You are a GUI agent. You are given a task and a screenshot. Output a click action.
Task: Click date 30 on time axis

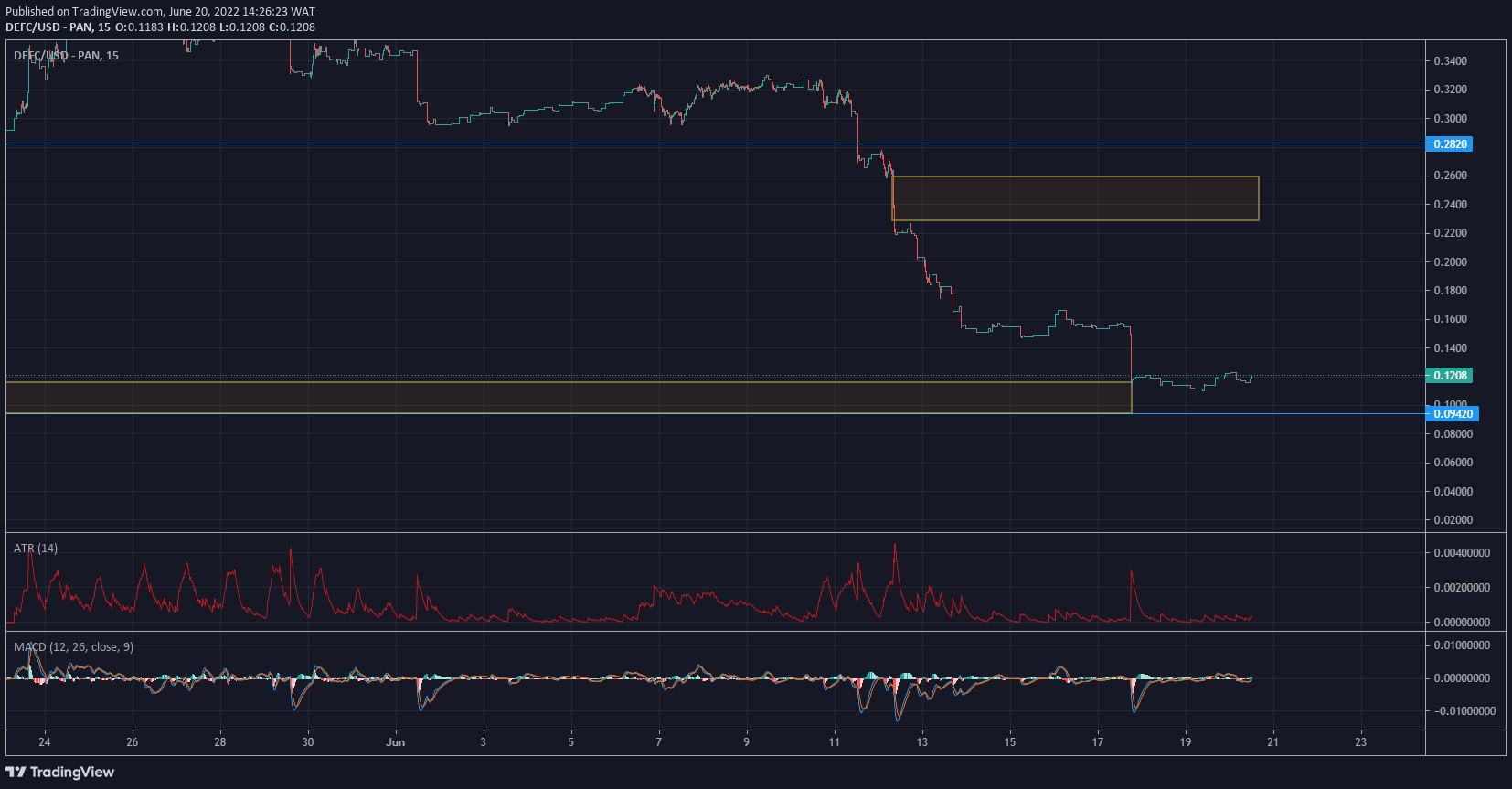coord(308,742)
